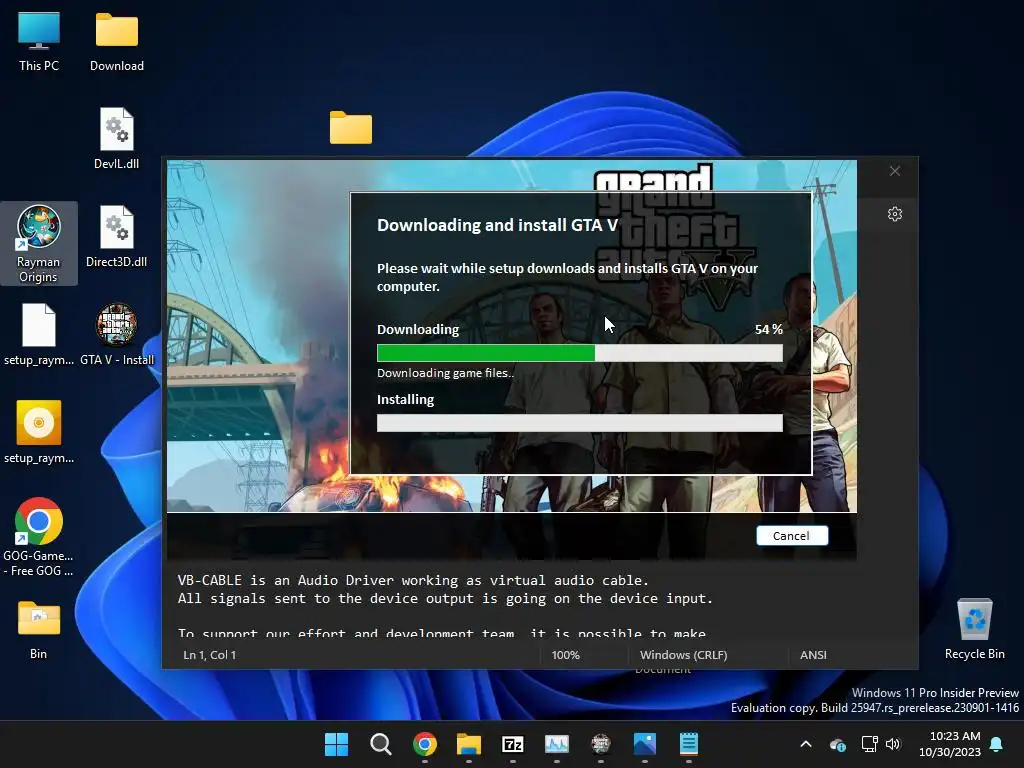Switch to Notepad in taskbar
Viewport: 1024px width, 768px height.
[689, 744]
